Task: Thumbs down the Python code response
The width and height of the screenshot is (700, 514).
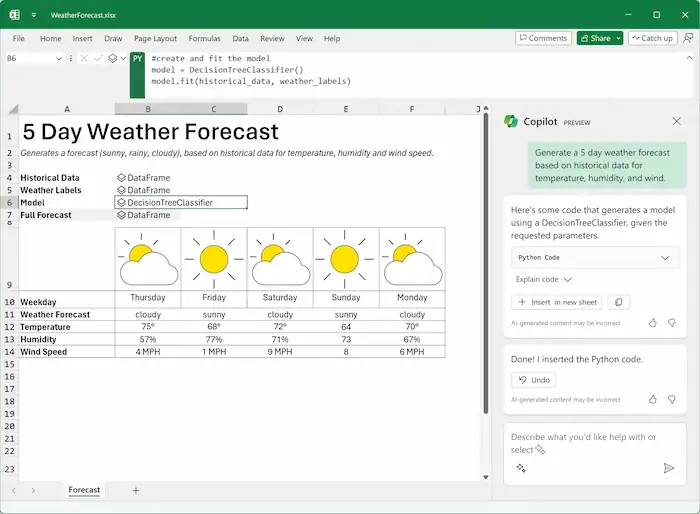Action: point(672,323)
